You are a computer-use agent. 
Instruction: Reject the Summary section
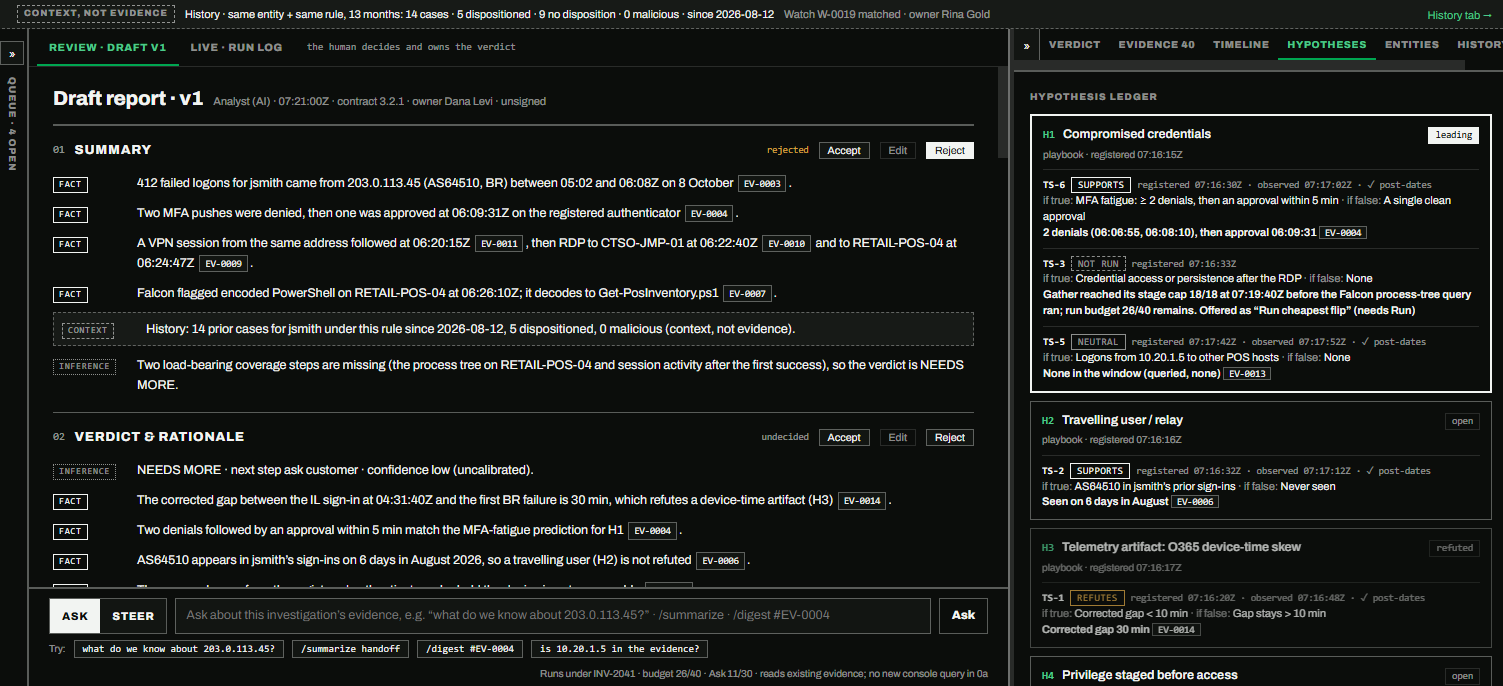(x=950, y=150)
